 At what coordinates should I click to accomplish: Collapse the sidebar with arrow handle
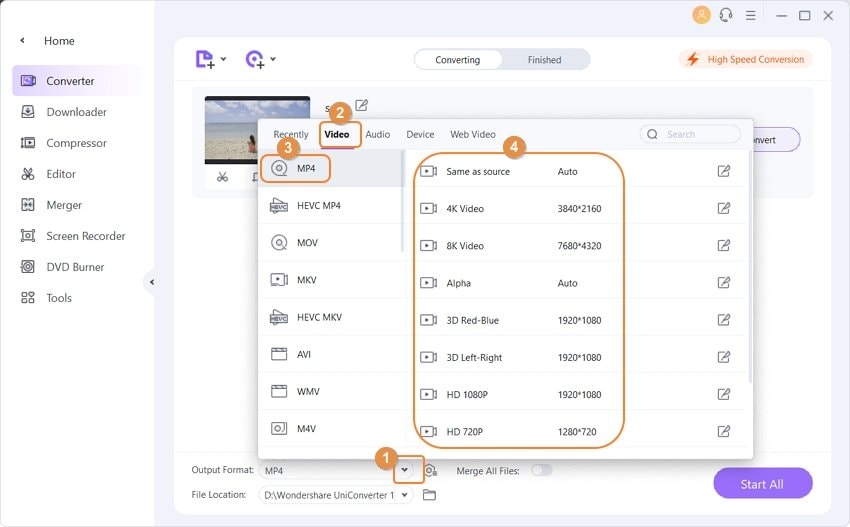151,282
